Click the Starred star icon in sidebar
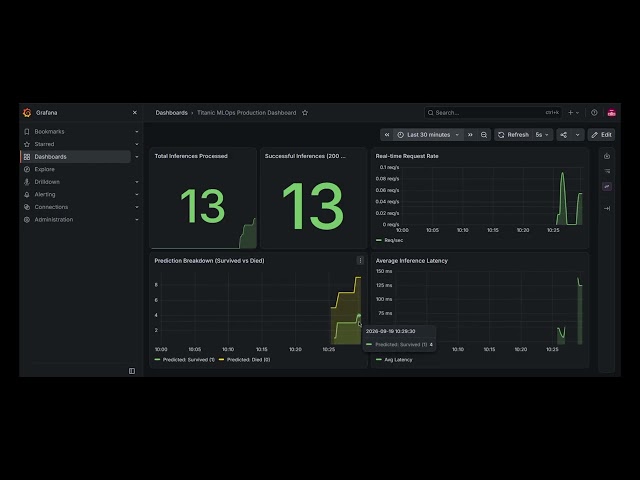640x480 pixels. 27,144
